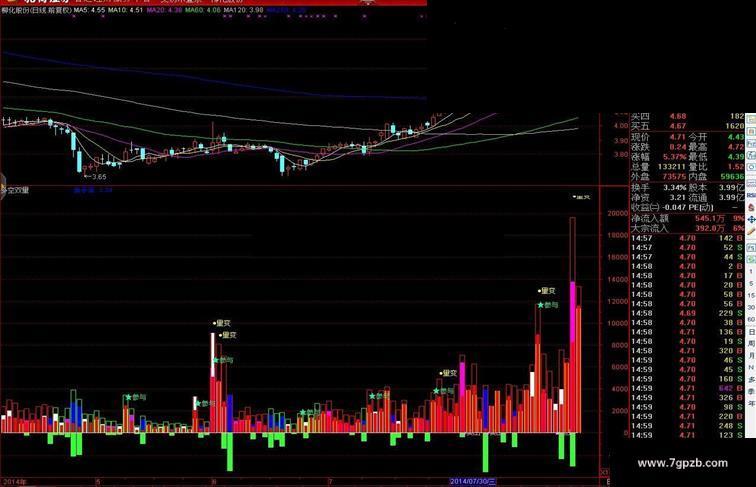Select the 14:58 trade with 229 S
756x487 pixels.
(x=688, y=313)
